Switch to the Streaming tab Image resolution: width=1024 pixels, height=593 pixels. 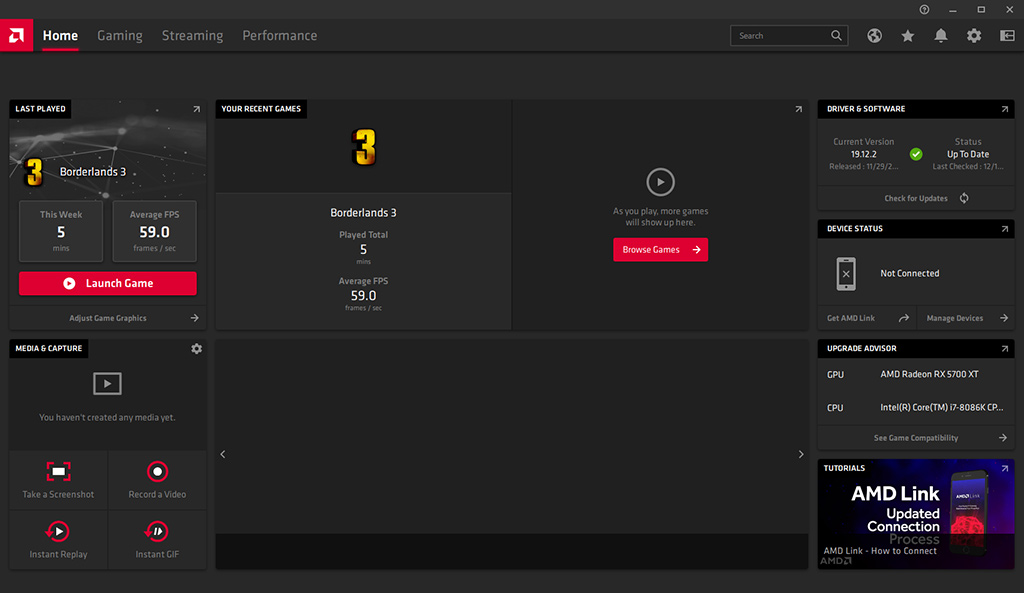193,36
